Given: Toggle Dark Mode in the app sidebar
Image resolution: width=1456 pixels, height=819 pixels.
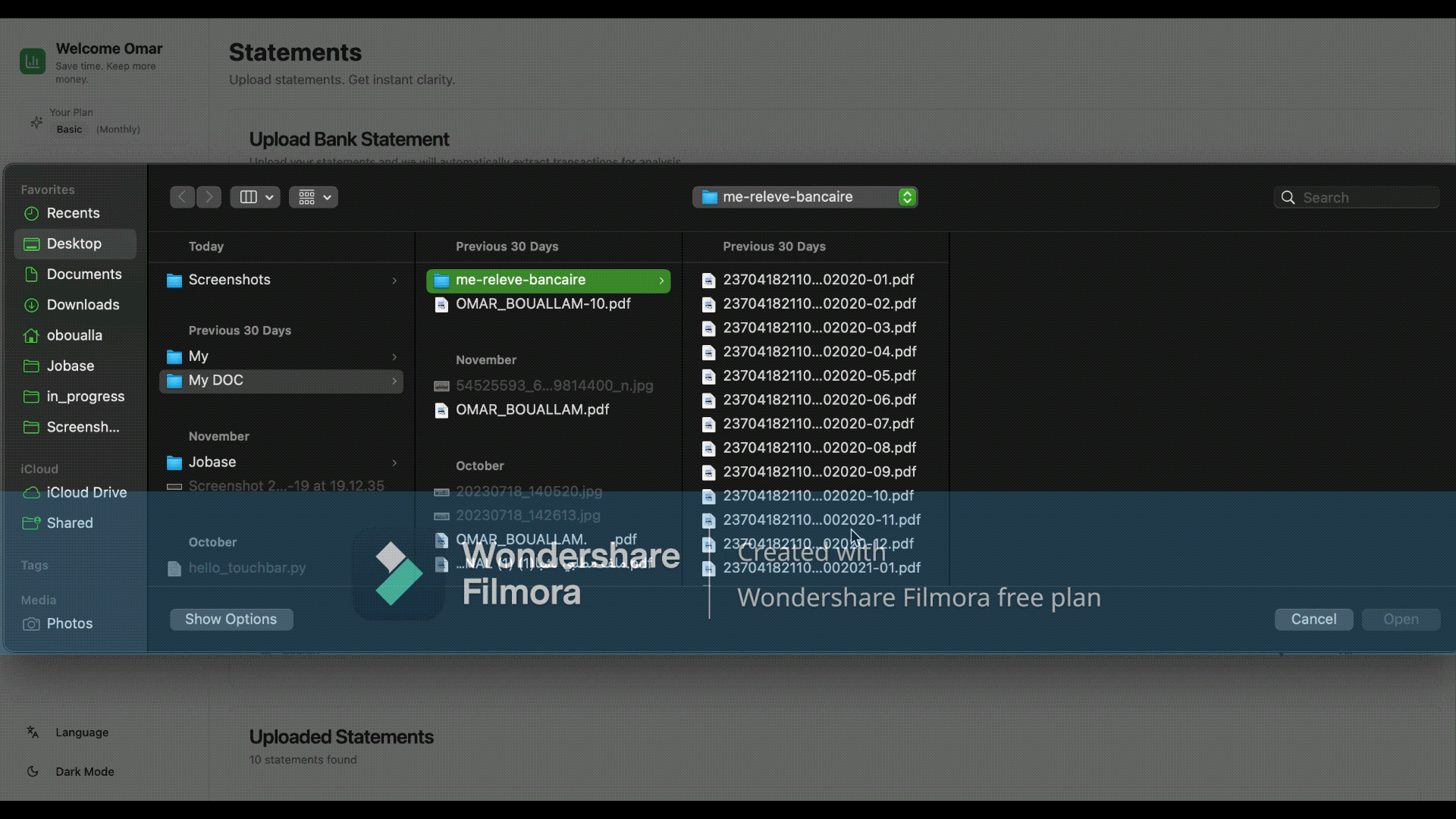Looking at the screenshot, I should coord(84,772).
